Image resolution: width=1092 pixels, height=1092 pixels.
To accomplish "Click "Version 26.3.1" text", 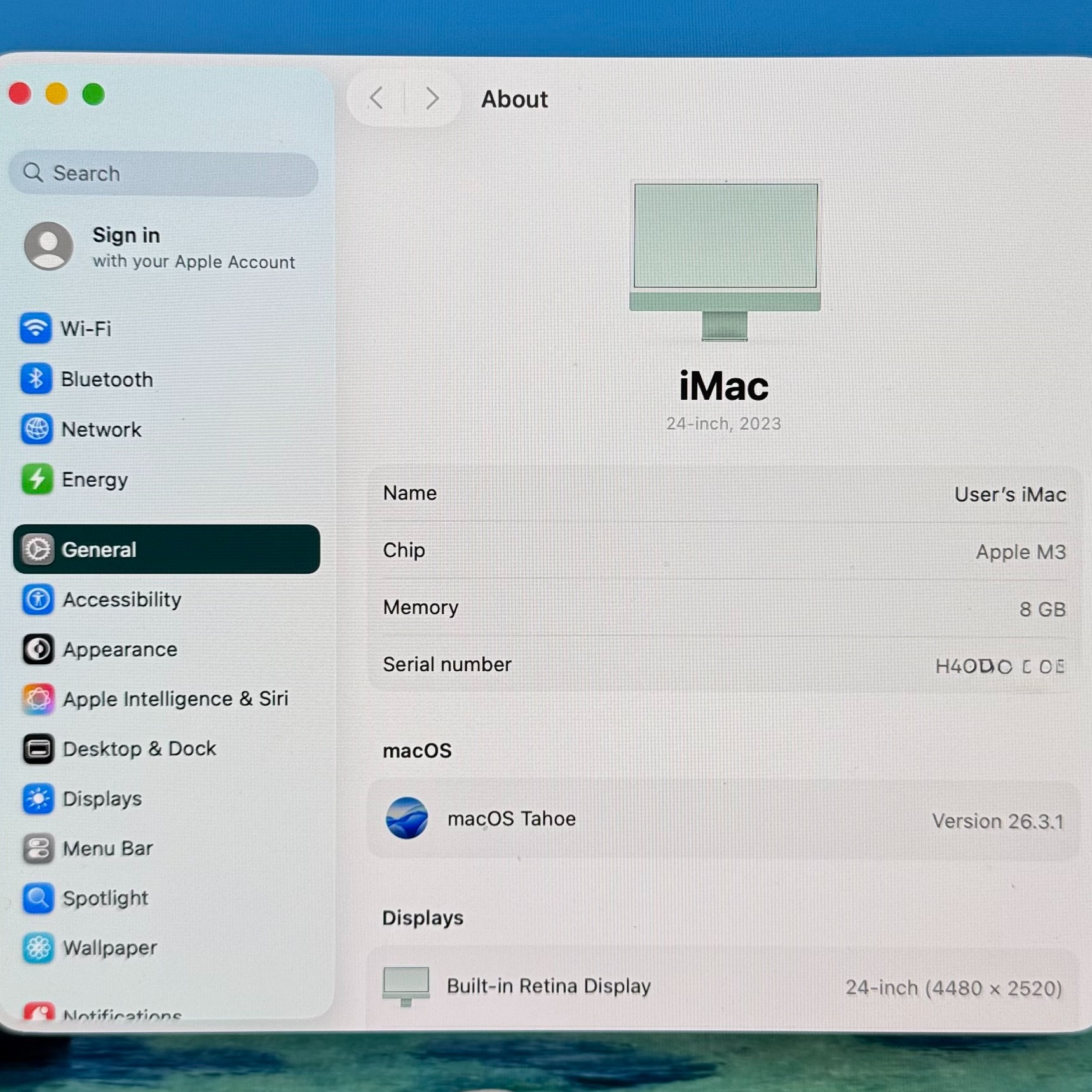I will [x=998, y=821].
